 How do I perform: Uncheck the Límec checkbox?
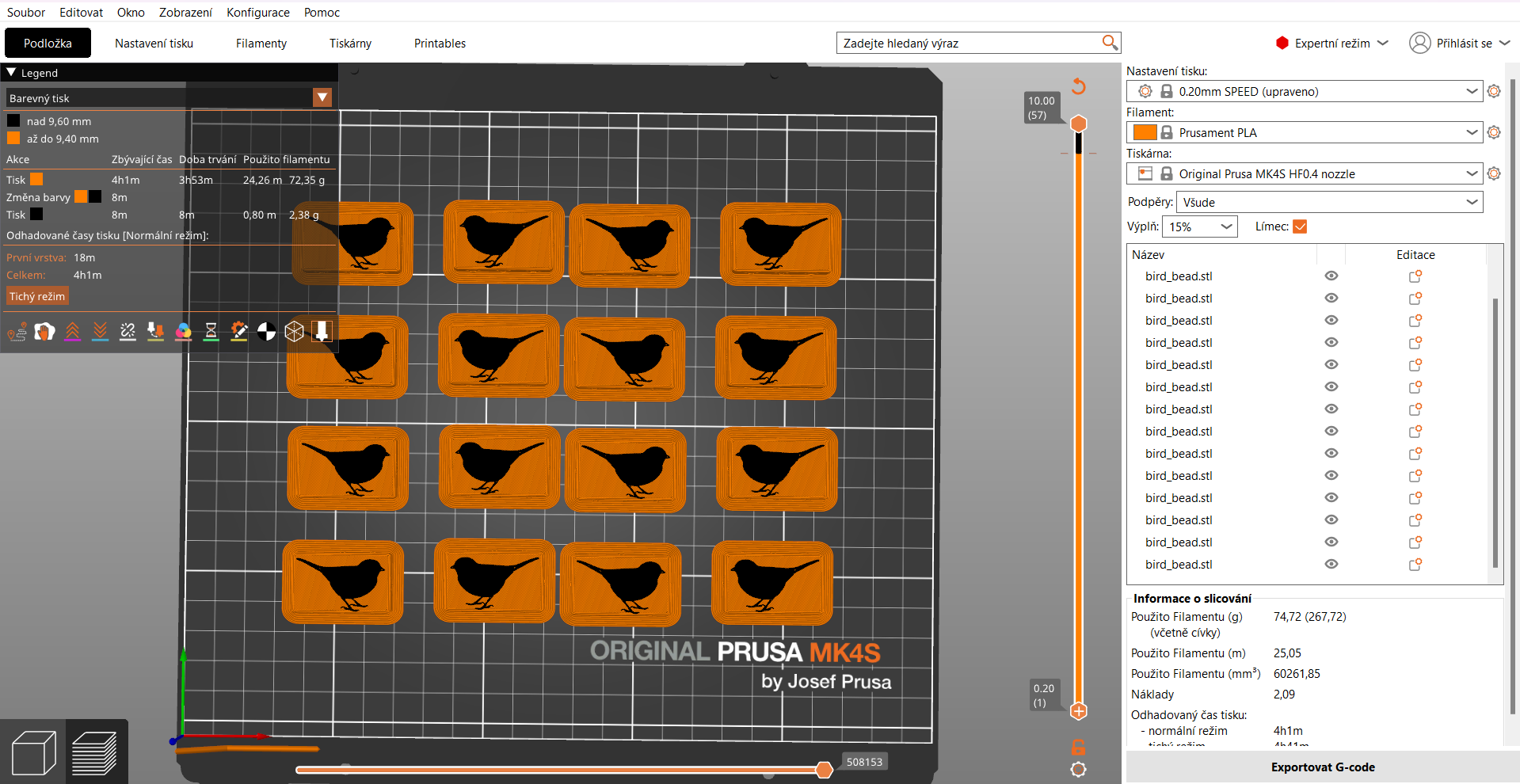[x=1300, y=226]
